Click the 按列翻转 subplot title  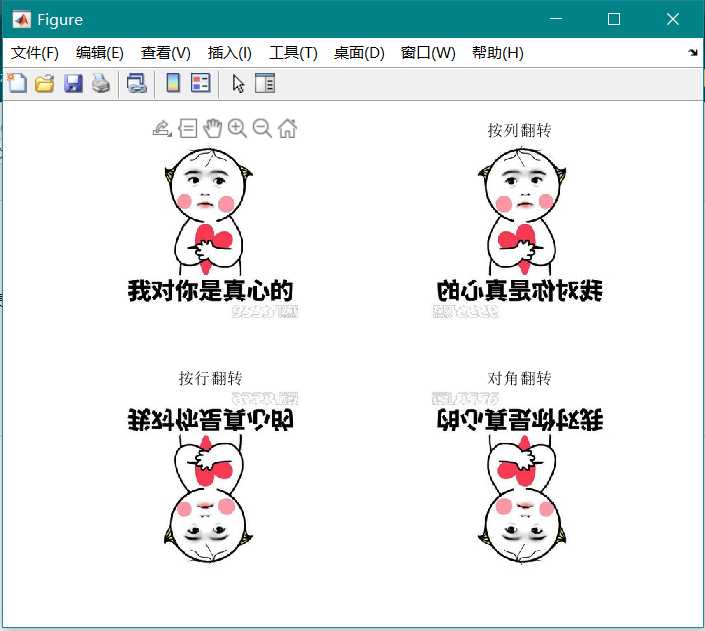coord(519,130)
